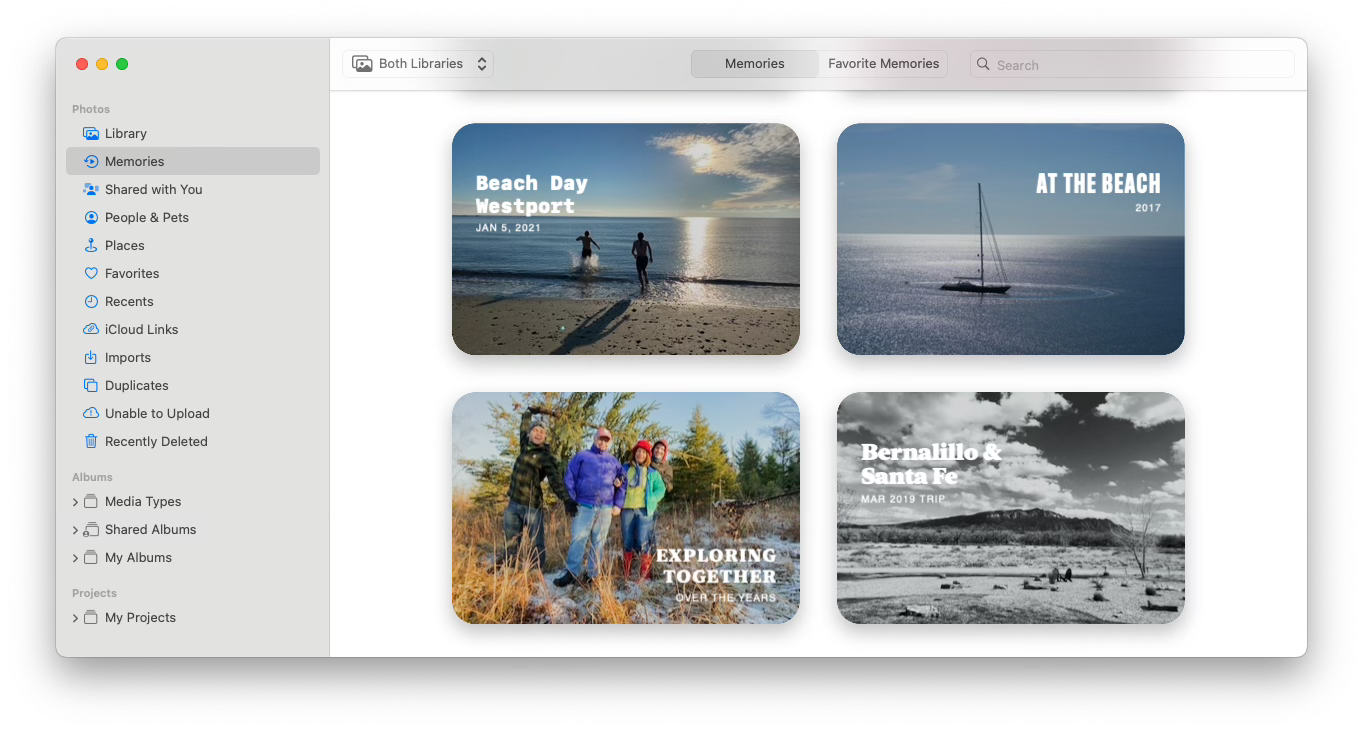Expand the Shared Albums group
Image resolution: width=1363 pixels, height=731 pixels.
[x=75, y=530]
